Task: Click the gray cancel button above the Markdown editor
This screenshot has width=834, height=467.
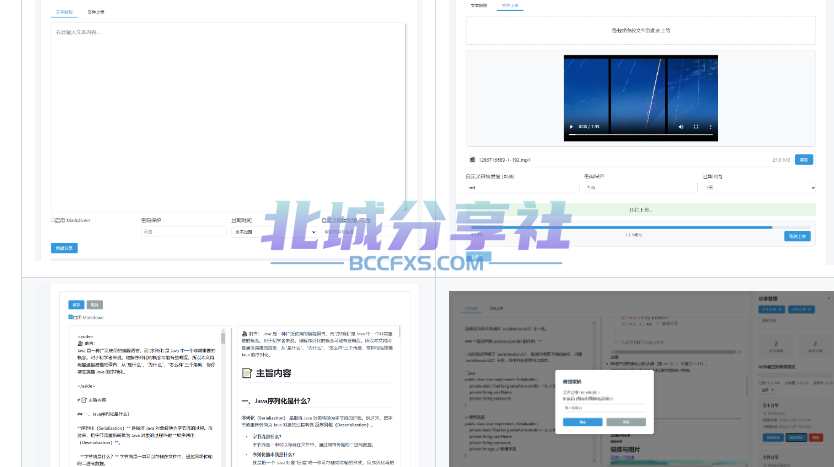Action: click(95, 305)
